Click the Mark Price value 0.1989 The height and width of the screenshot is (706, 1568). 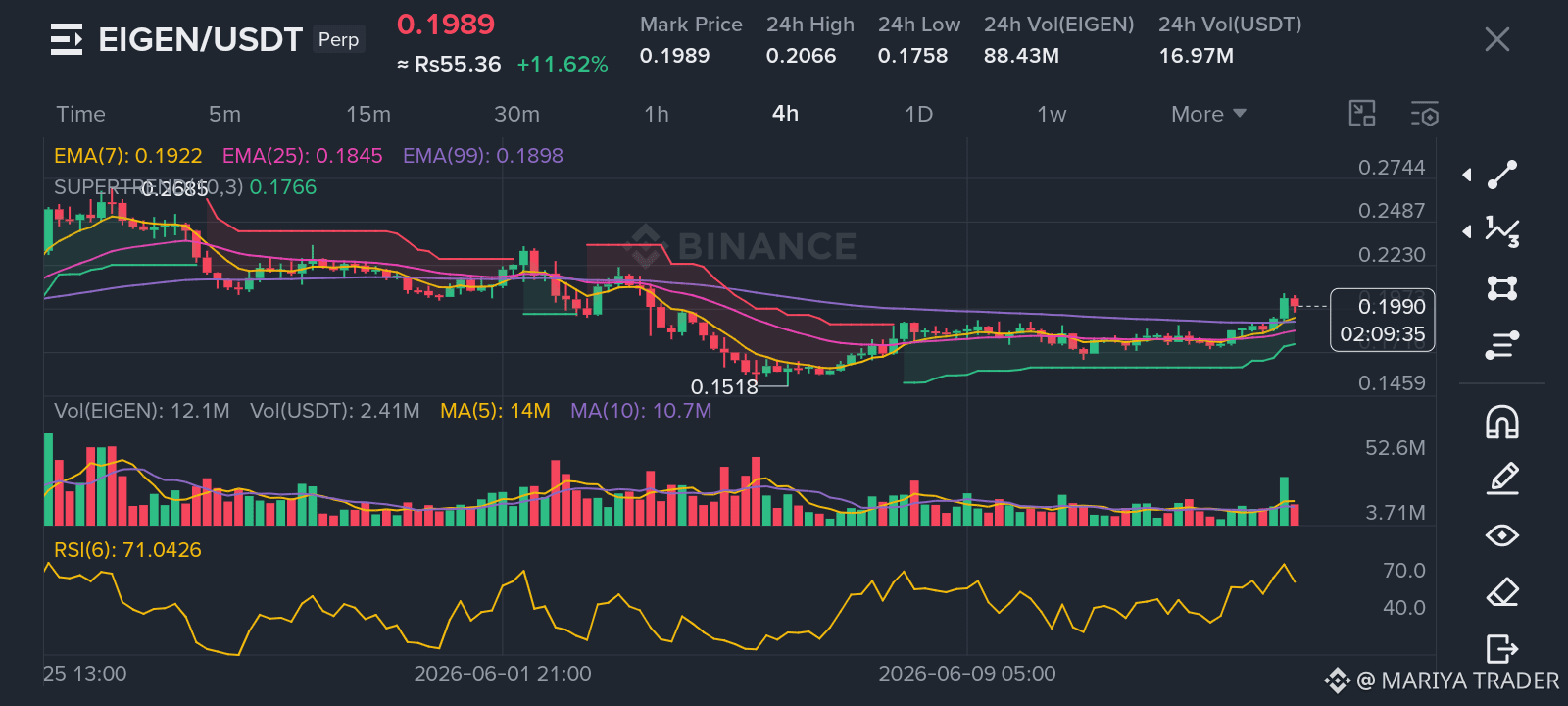click(x=674, y=56)
